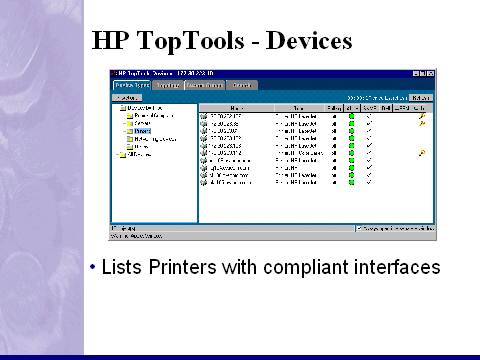Toggle the checkbox in the bottom status bar
480x360 pixels.
[x=359, y=228]
